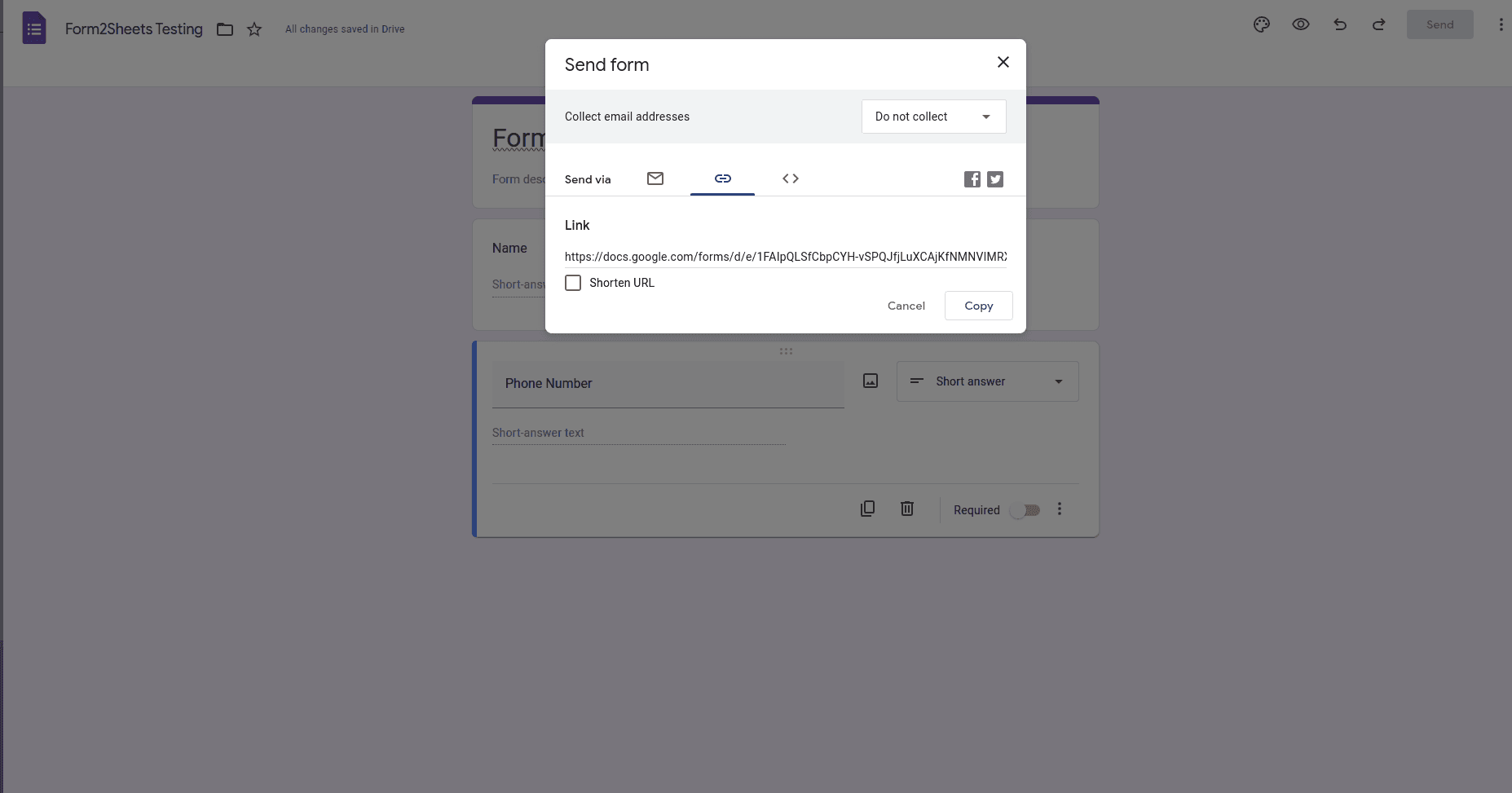Click the Phone Number question title

click(x=668, y=384)
